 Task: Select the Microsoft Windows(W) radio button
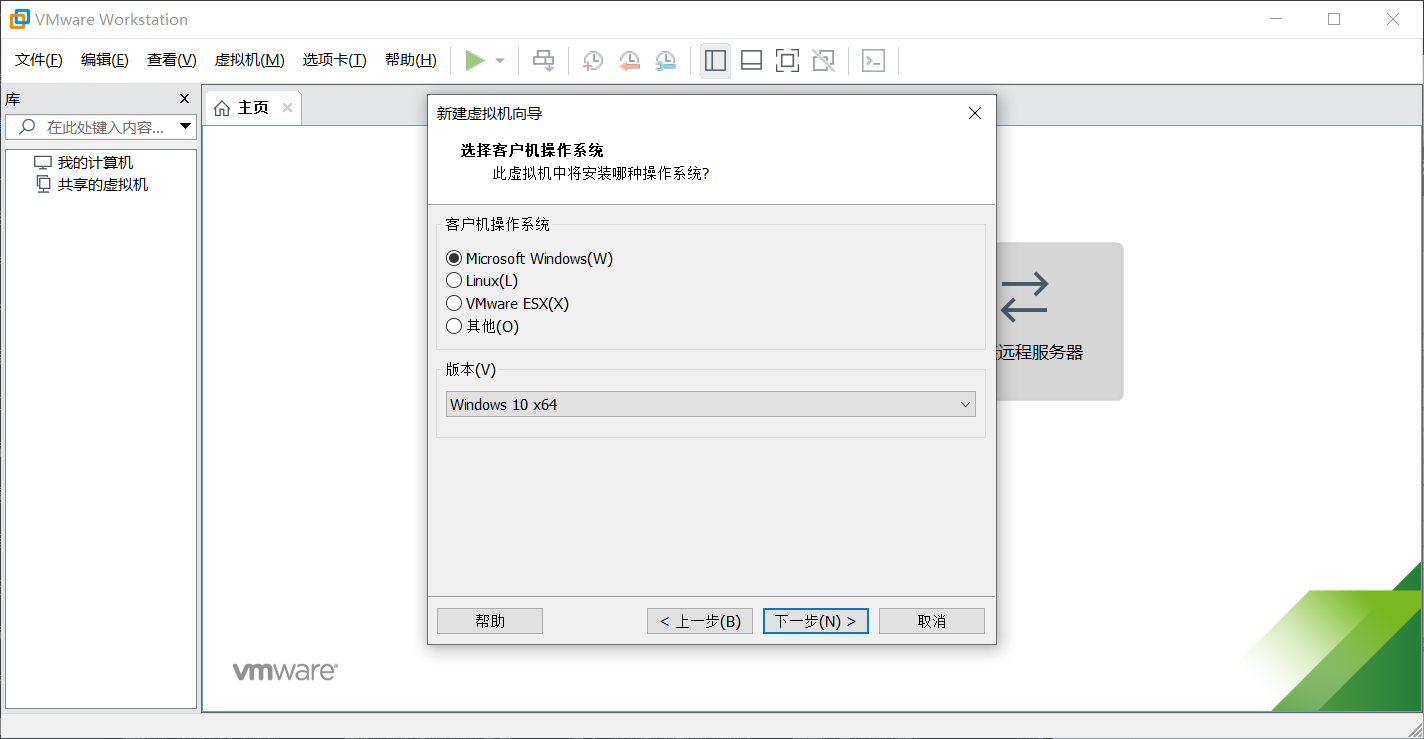click(x=454, y=258)
